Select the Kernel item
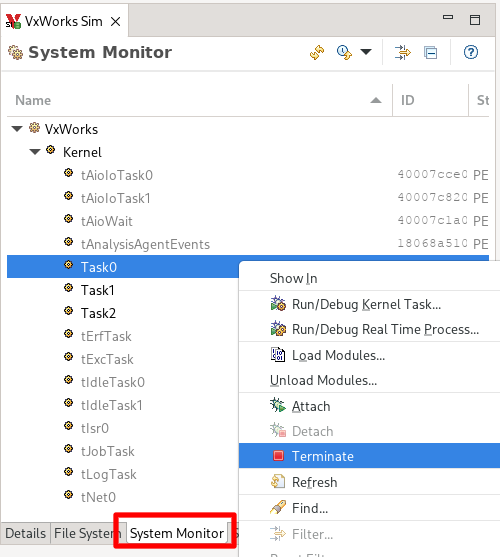Image resolution: width=500 pixels, height=557 pixels. [82, 152]
